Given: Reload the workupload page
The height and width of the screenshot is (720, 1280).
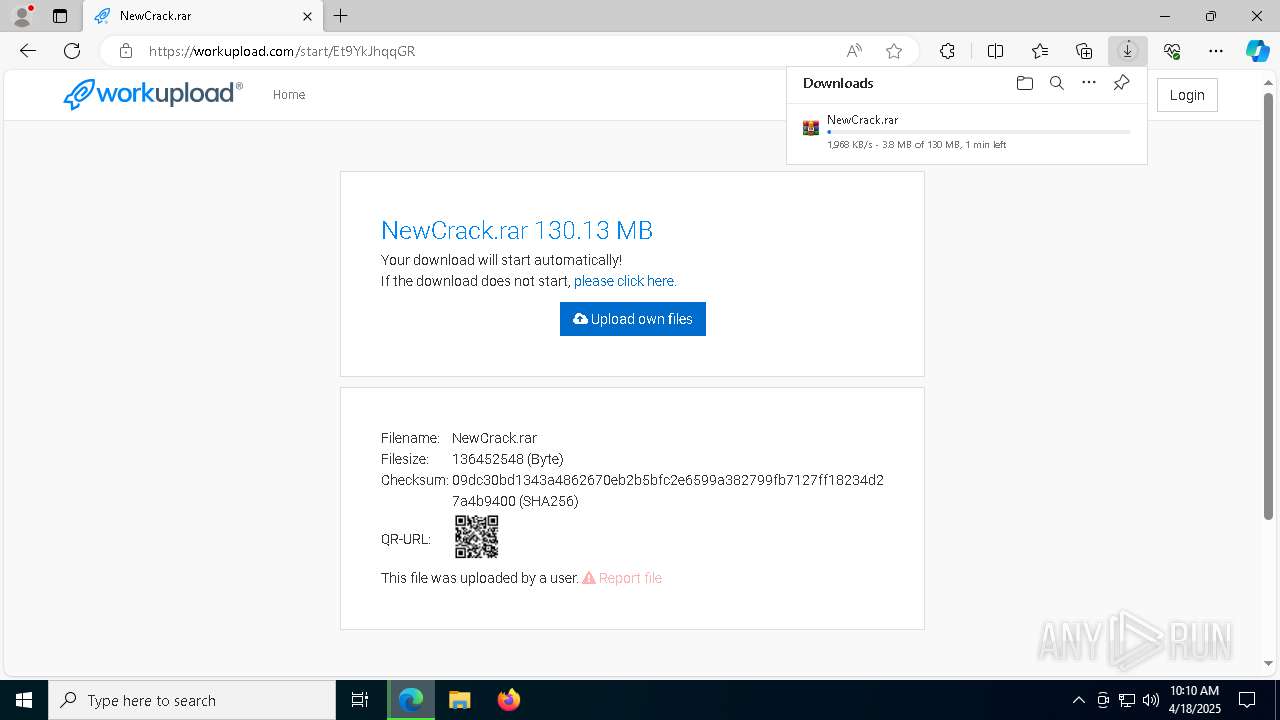Looking at the screenshot, I should click(72, 51).
